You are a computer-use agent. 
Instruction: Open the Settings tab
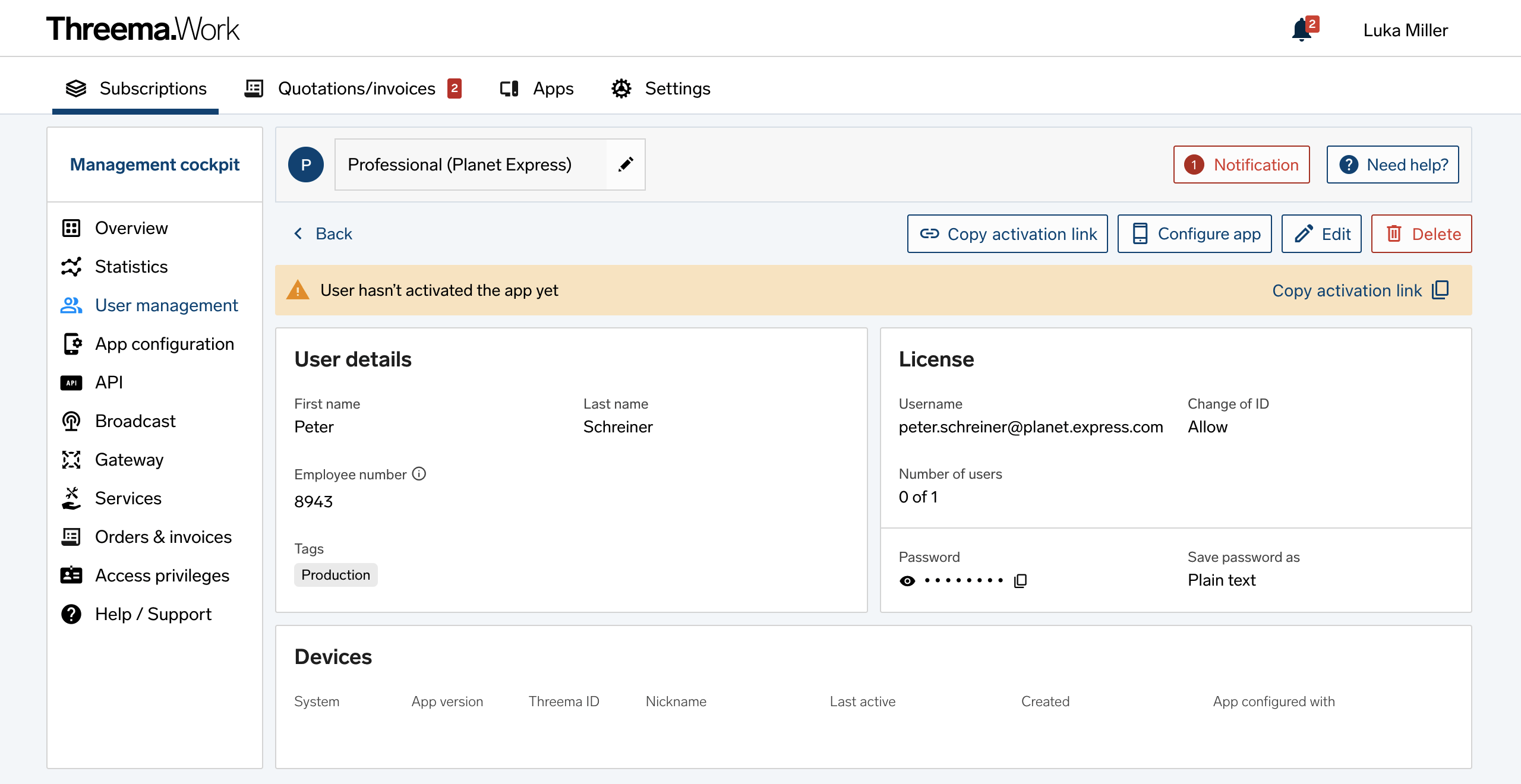click(x=661, y=88)
